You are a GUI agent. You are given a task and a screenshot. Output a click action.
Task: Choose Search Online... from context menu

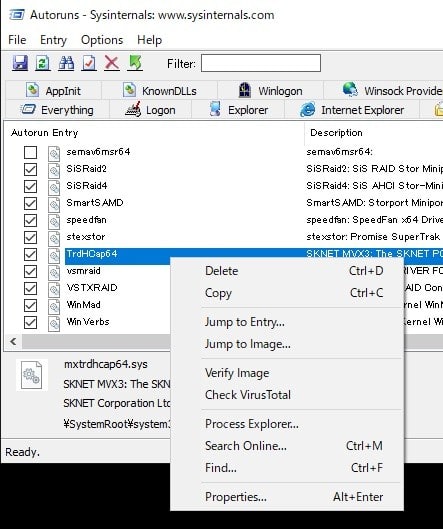[x=287, y=446]
